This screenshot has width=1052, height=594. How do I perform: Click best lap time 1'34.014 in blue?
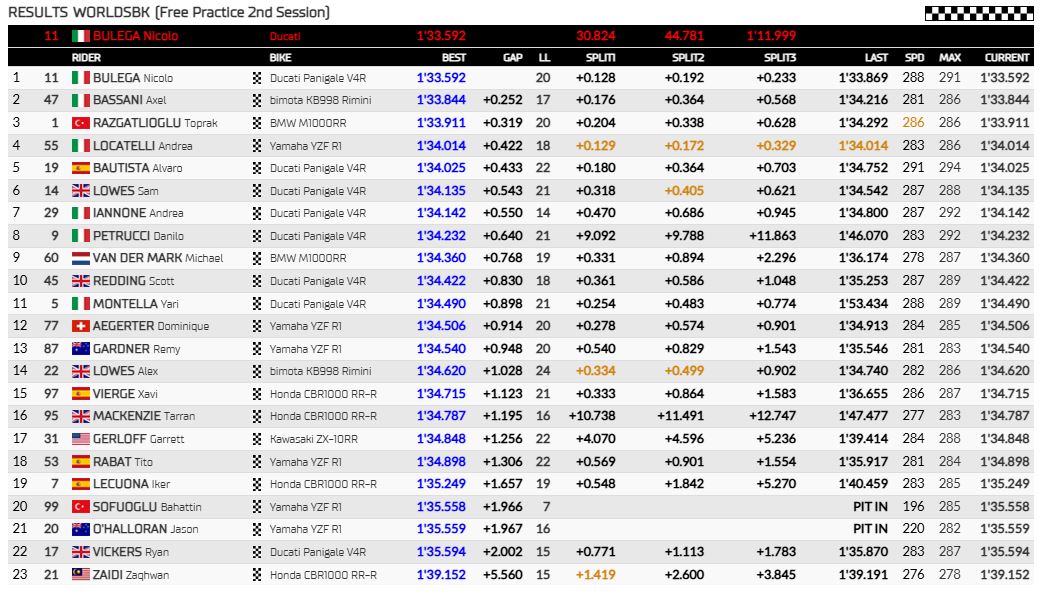click(x=441, y=146)
